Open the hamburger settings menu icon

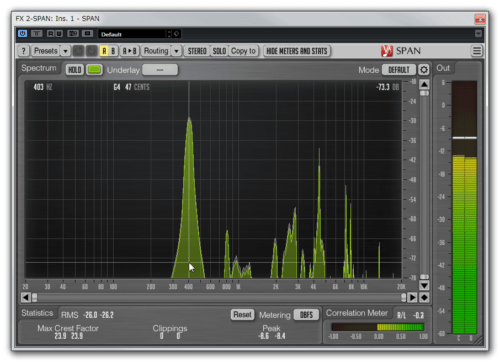tap(477, 51)
